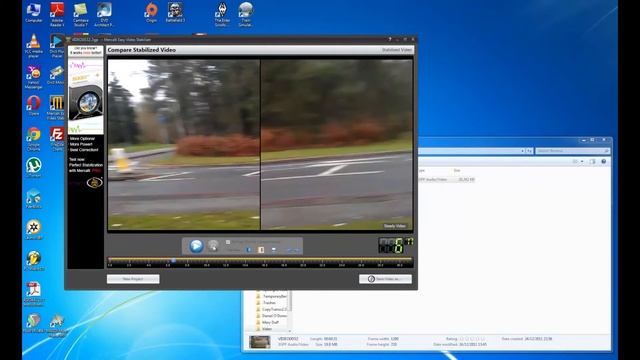Open the Opera desktop icon

click(33, 105)
